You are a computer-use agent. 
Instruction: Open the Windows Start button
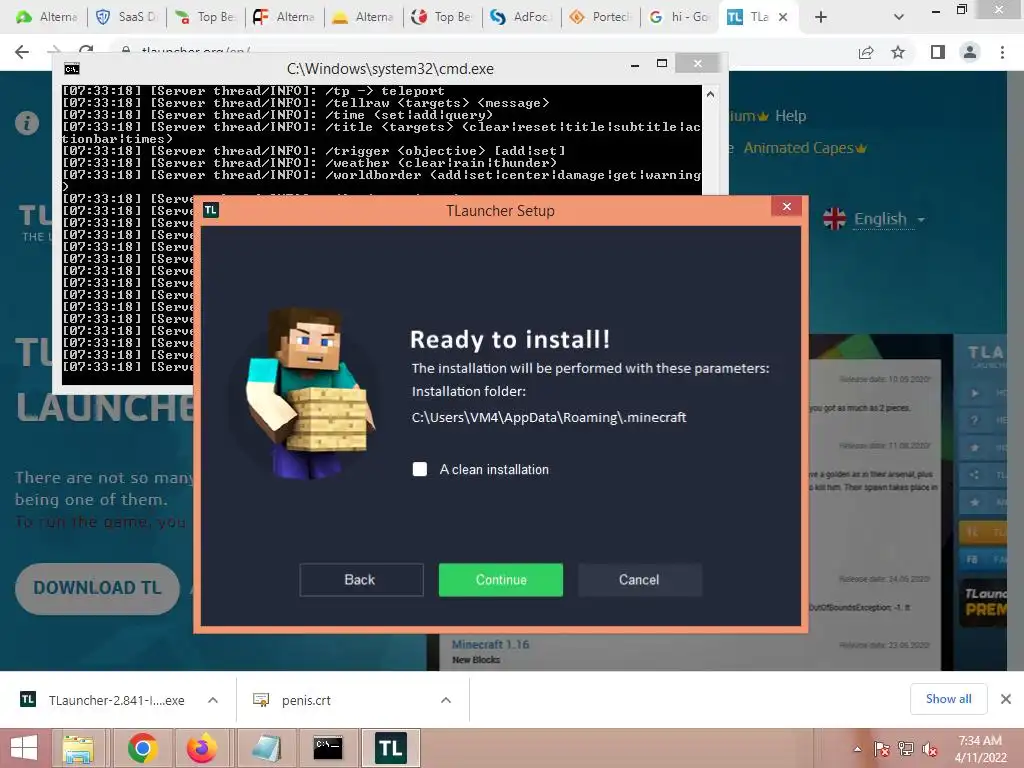click(24, 748)
